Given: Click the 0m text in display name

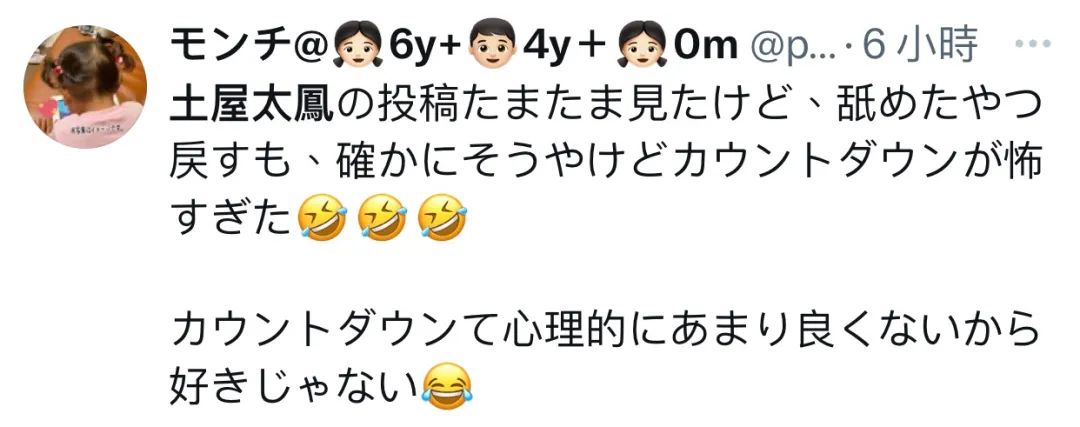Looking at the screenshot, I should point(705,46).
